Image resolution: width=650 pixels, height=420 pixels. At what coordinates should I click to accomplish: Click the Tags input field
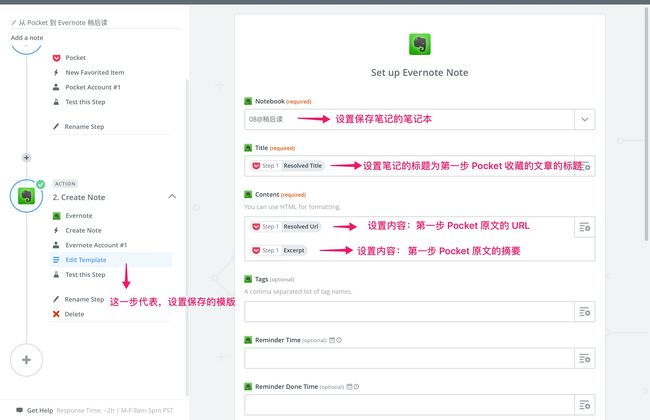[x=409, y=312]
